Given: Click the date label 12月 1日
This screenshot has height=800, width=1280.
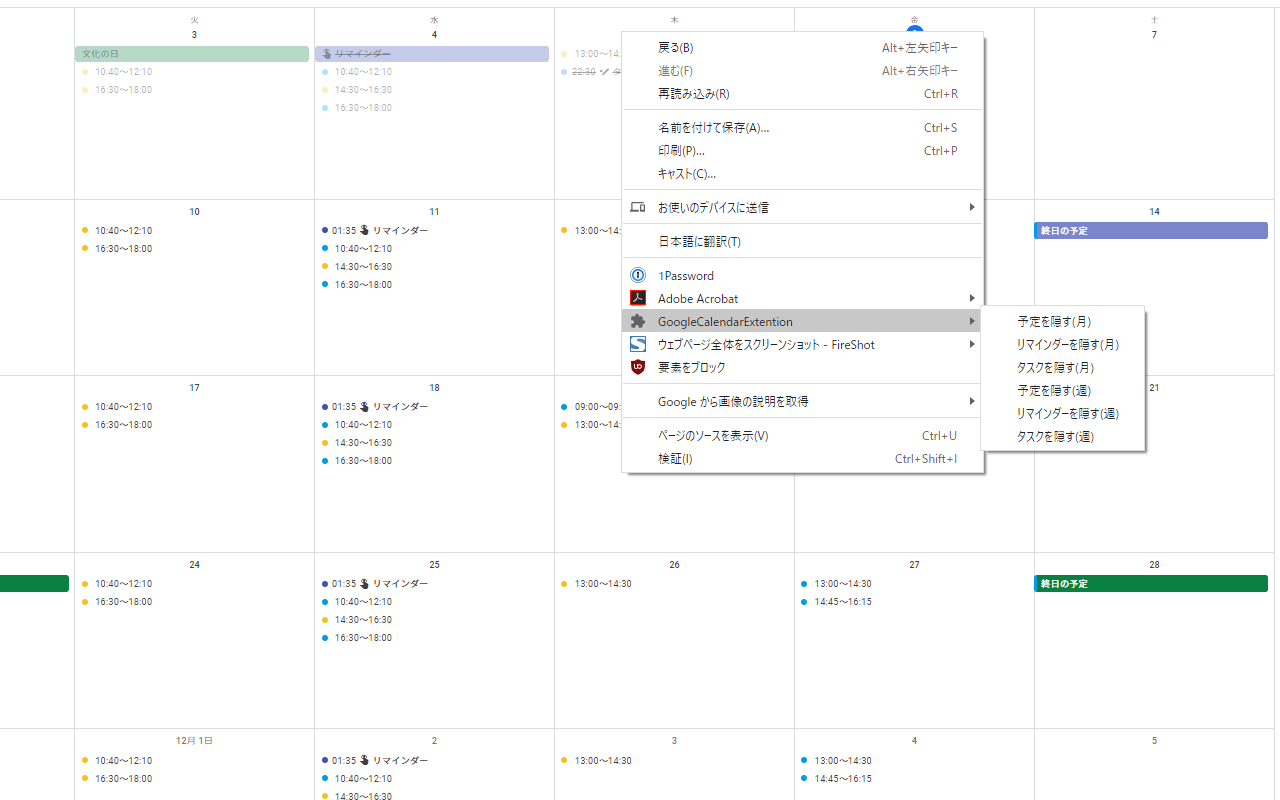Looking at the screenshot, I should point(194,741).
